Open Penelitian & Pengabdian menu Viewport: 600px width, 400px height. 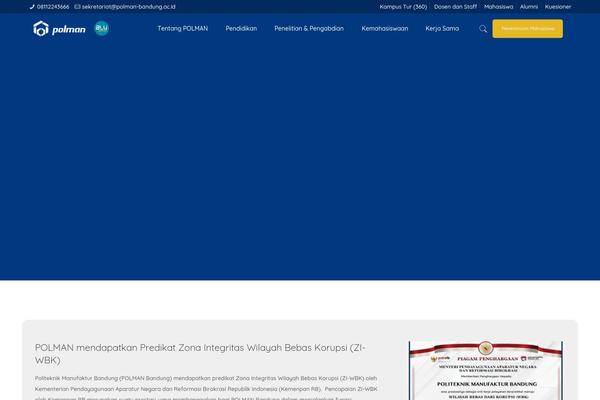309,28
